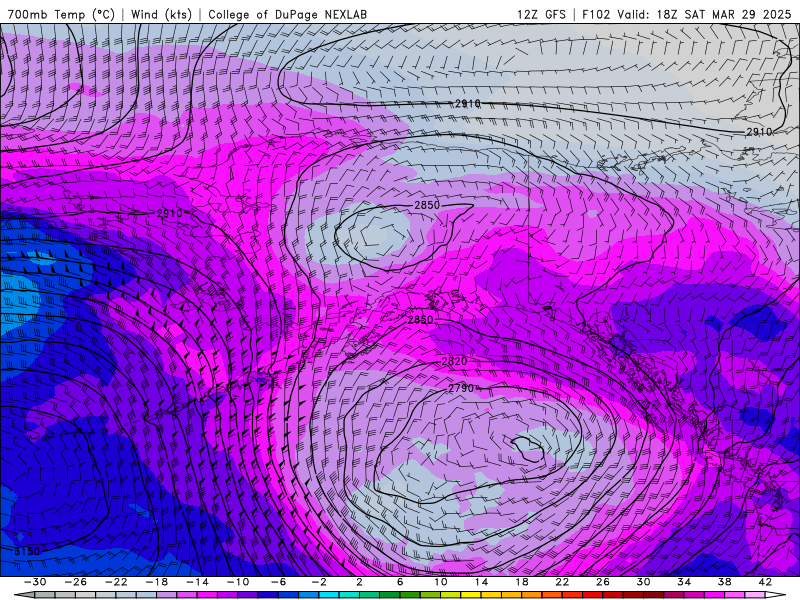Click the 14 color scale label

coord(481,582)
